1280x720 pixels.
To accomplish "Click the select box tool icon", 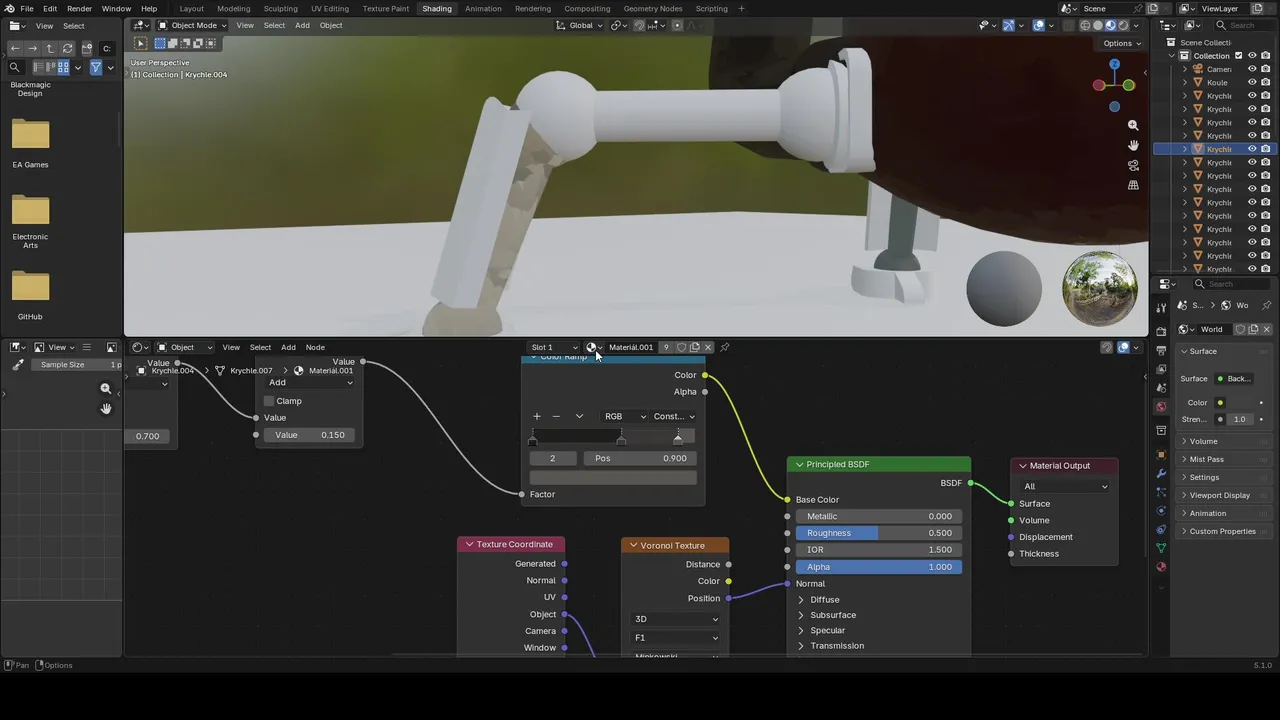I will coord(140,43).
